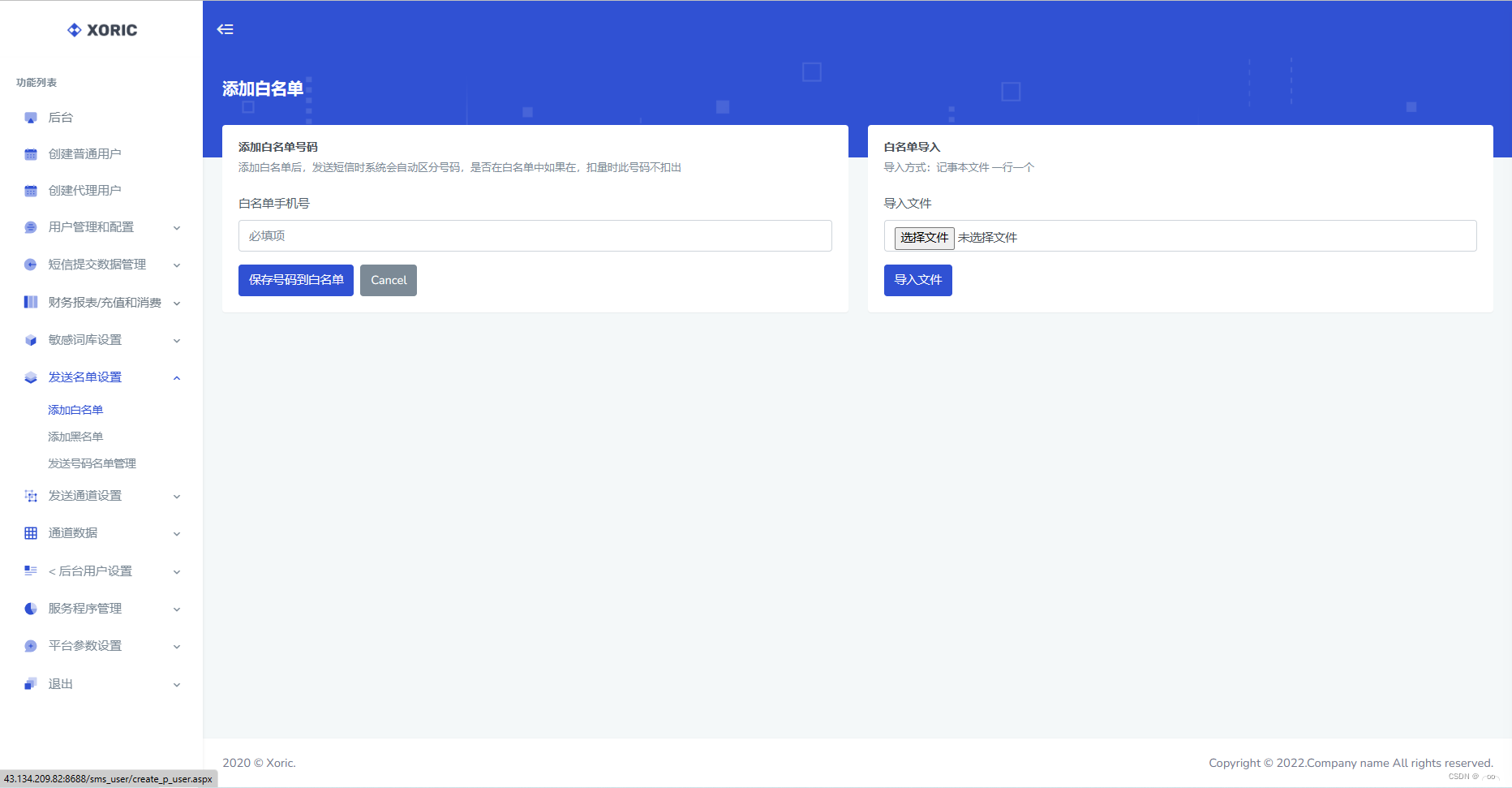Viewport: 1512px width, 788px height.
Task: Collapse sidebar with the back-arrow menu icon
Action: pos(226,29)
